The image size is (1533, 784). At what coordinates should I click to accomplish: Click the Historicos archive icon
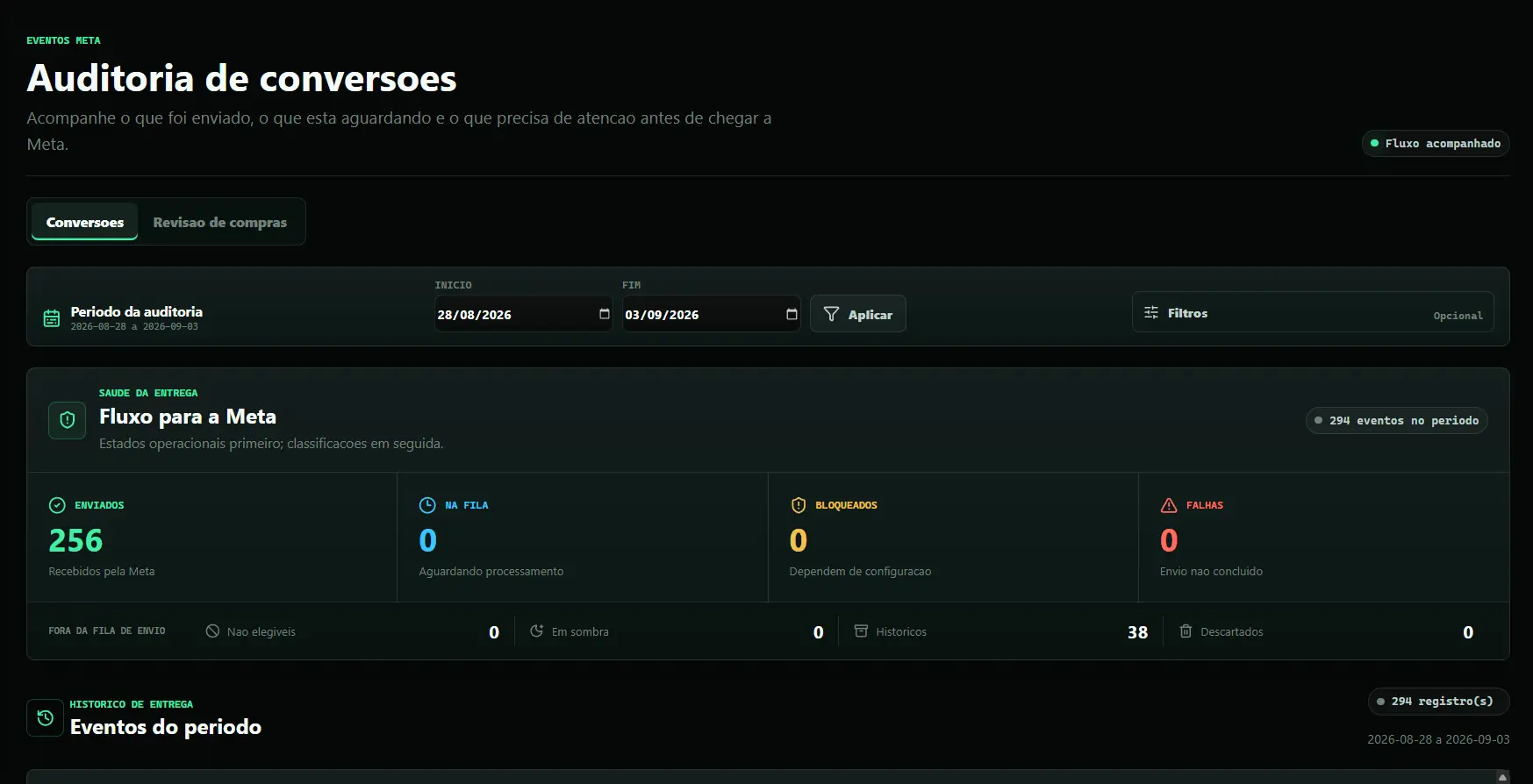(861, 631)
